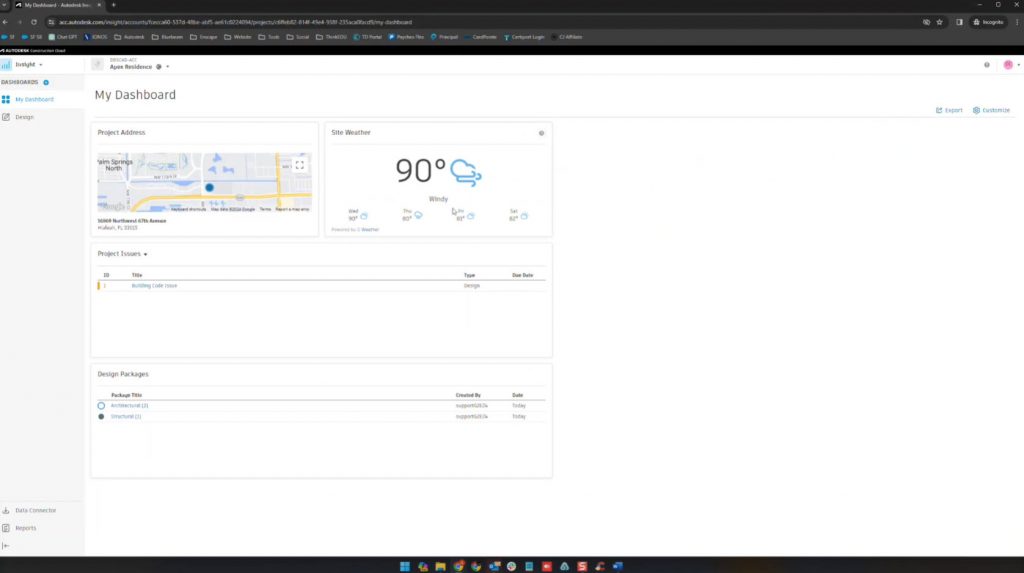Image resolution: width=1024 pixels, height=573 pixels.
Task: Expand the Project Issues dropdown arrow
Action: [x=145, y=255]
